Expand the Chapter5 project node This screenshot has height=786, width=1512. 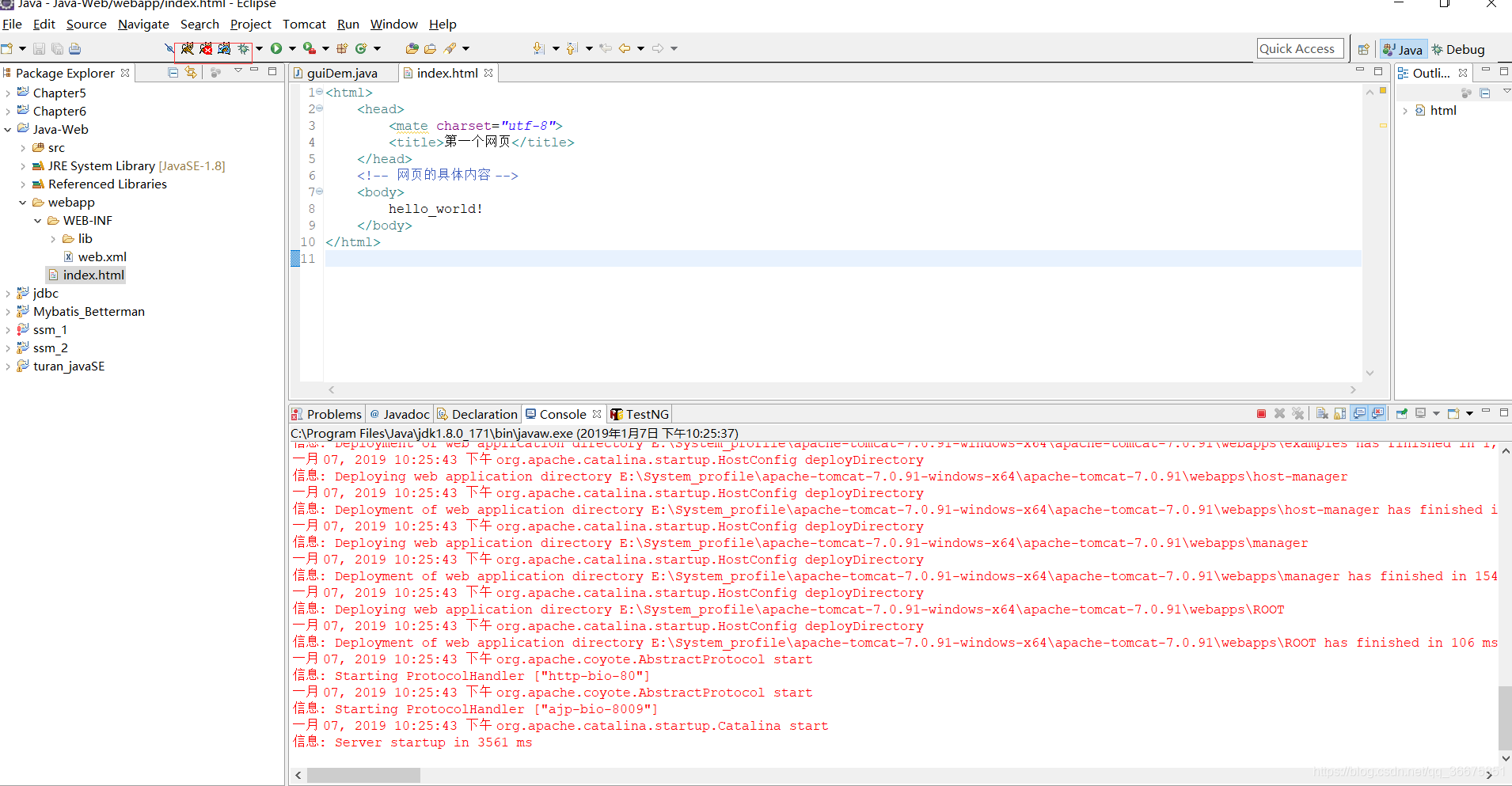coord(8,93)
